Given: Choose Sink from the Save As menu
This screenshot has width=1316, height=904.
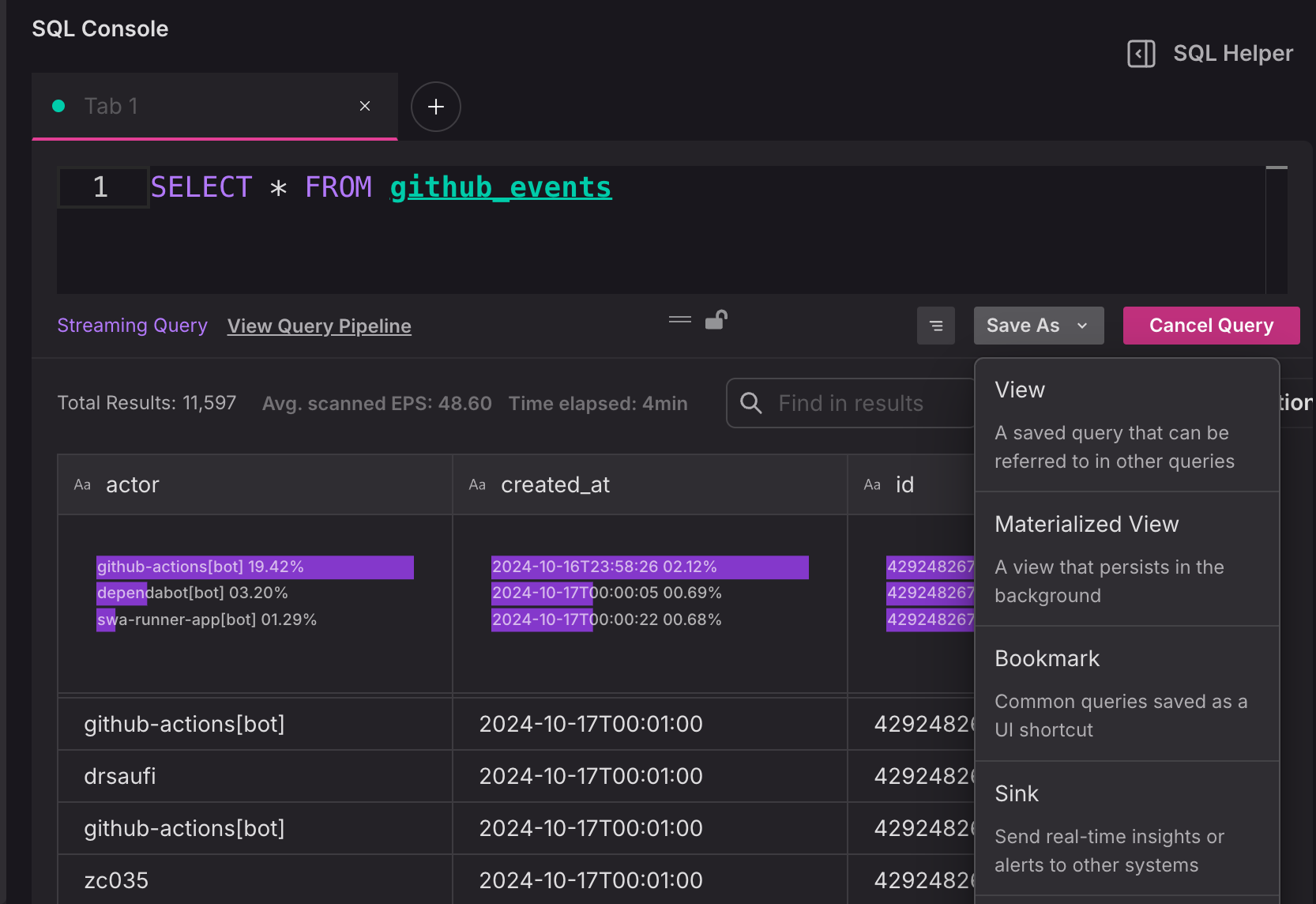Looking at the screenshot, I should point(1126,828).
